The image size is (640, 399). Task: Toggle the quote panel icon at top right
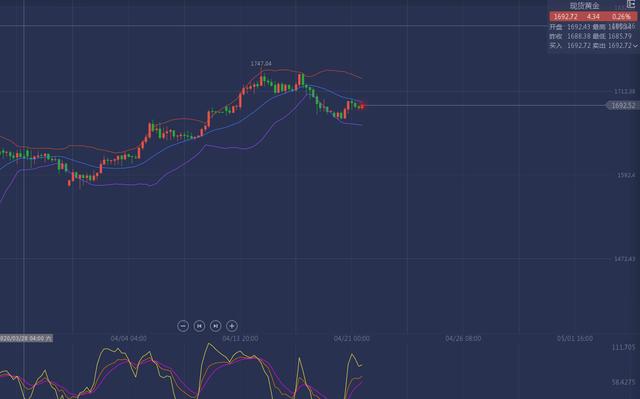pos(631,4)
